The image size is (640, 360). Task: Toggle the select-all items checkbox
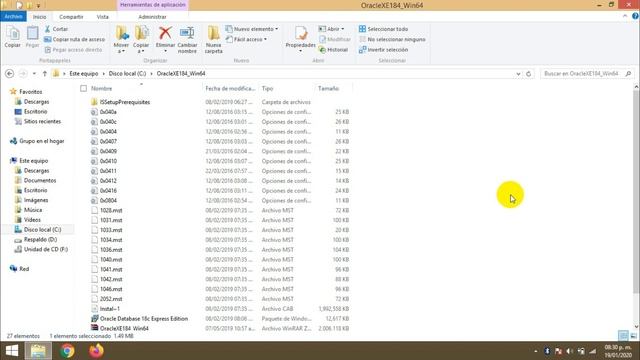point(84,89)
